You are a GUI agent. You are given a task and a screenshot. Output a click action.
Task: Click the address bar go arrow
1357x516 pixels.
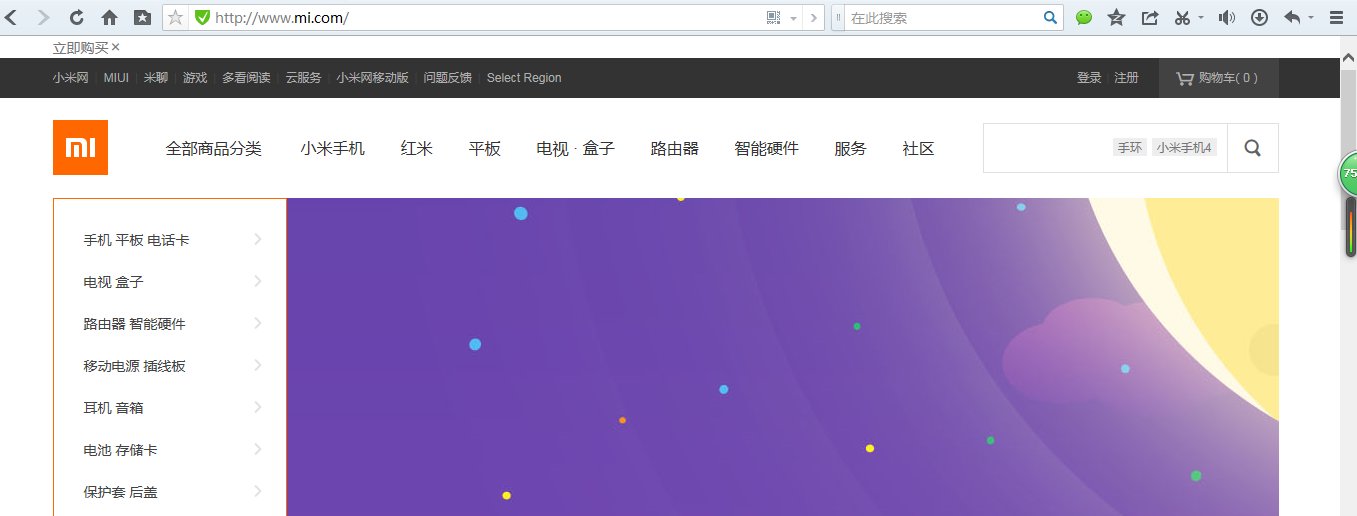click(814, 17)
